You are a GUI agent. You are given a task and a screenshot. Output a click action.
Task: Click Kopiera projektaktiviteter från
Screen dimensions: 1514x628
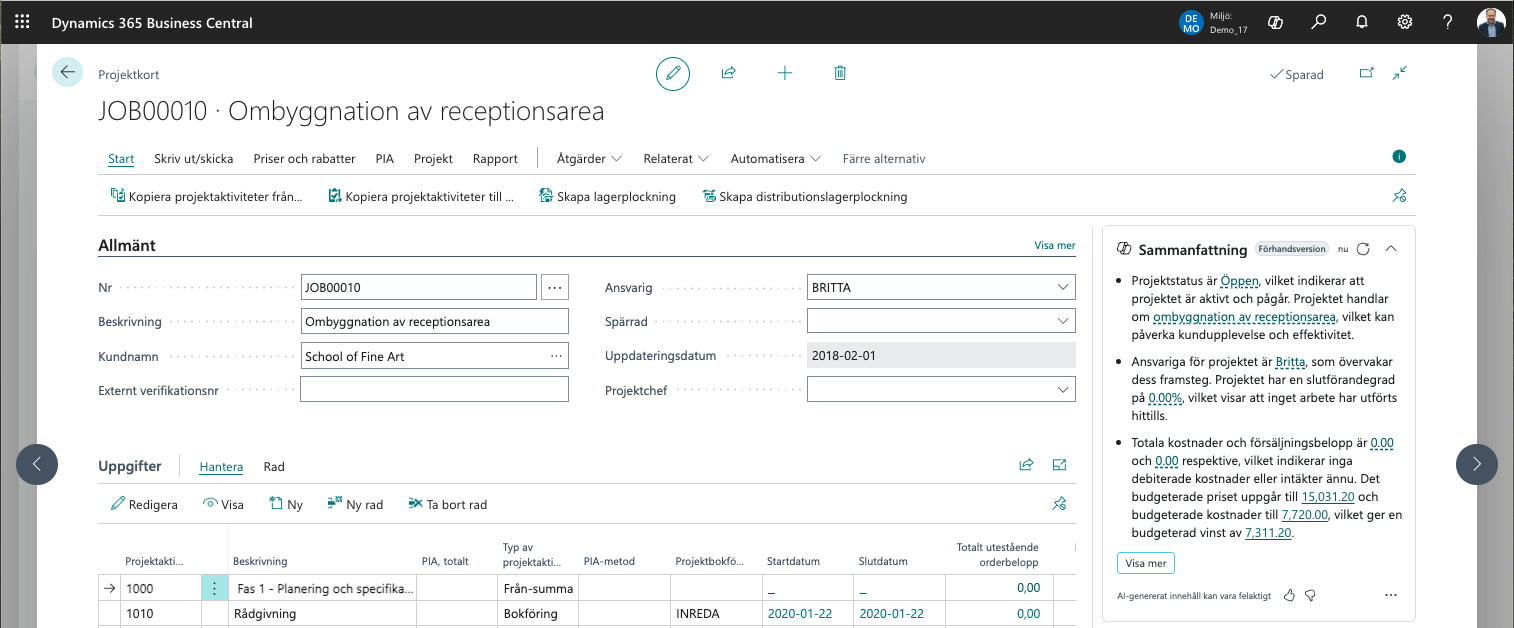[x=206, y=196]
